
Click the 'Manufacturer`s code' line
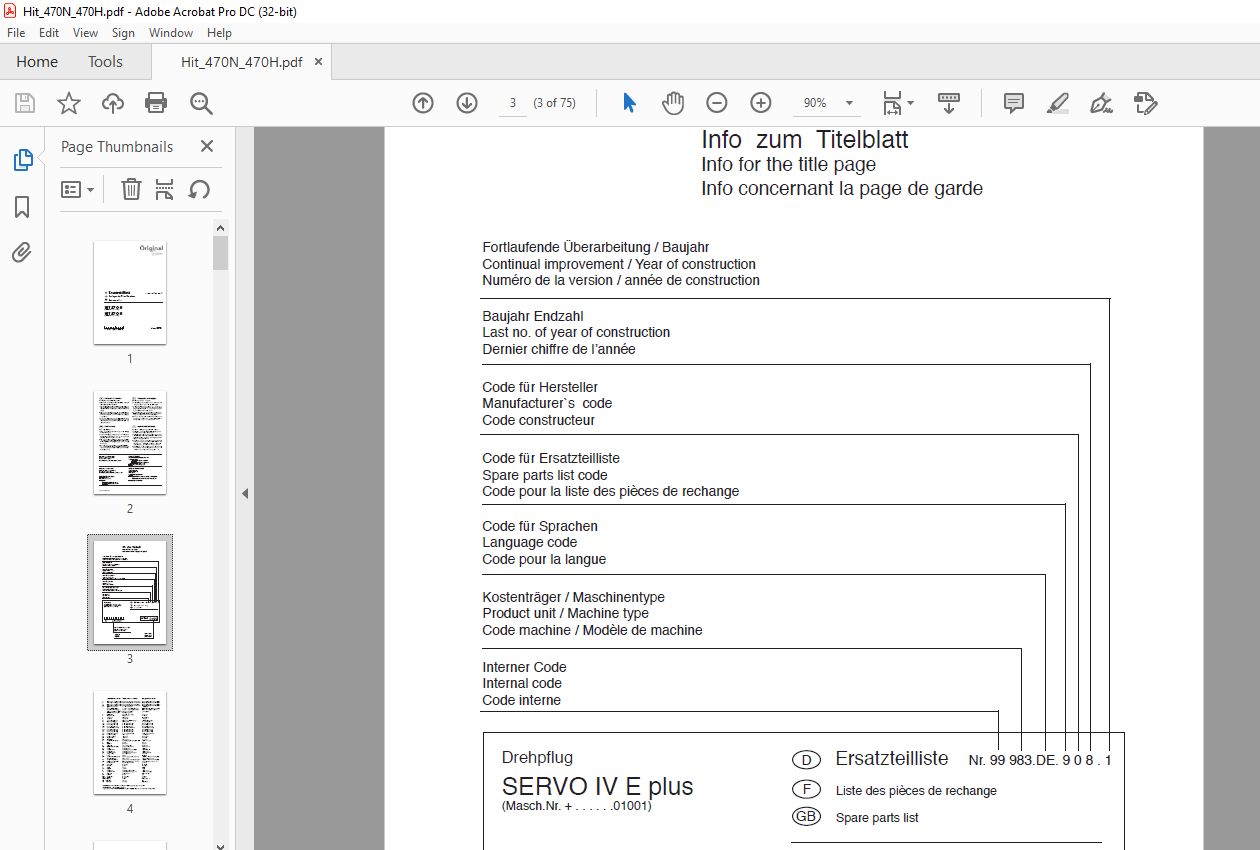click(547, 403)
